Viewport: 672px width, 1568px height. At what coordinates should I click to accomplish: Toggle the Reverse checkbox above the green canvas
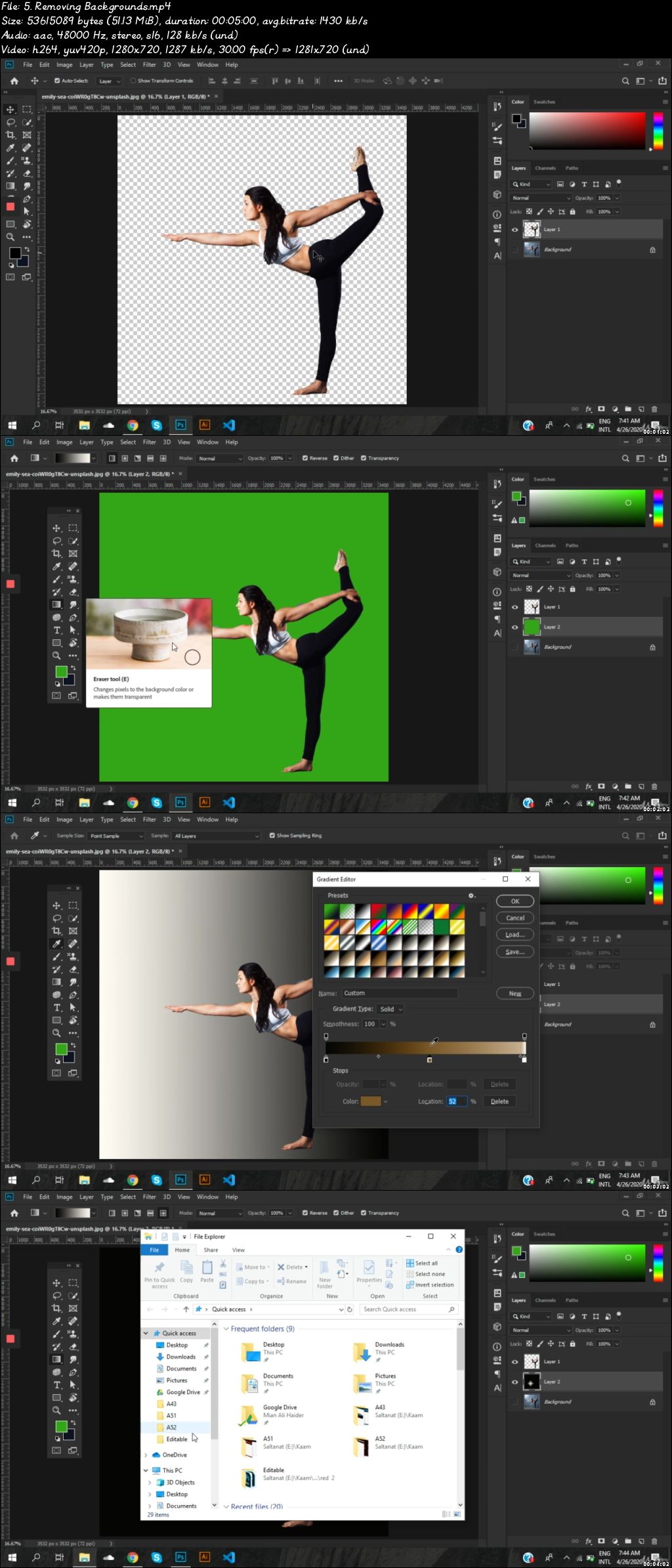305,458
